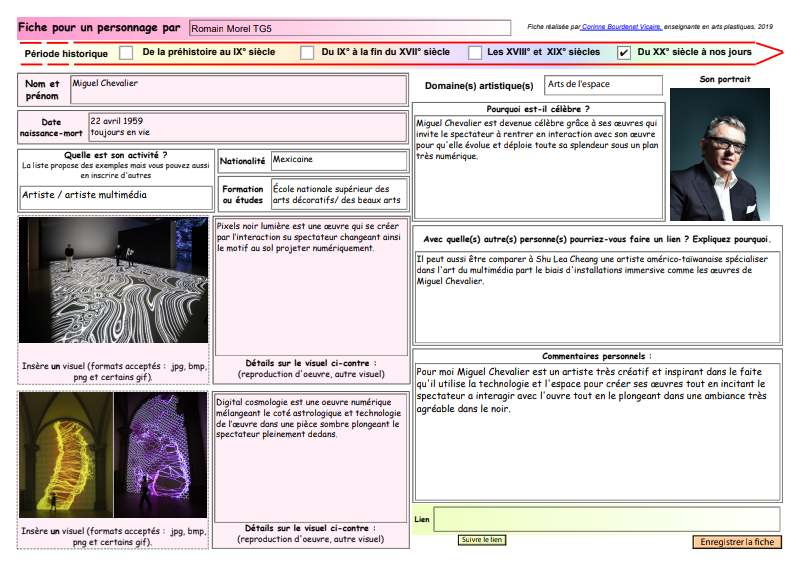Screen dimensions: 800x566
Task: Click the Pixels noir lumière artwork image
Action: [114, 281]
